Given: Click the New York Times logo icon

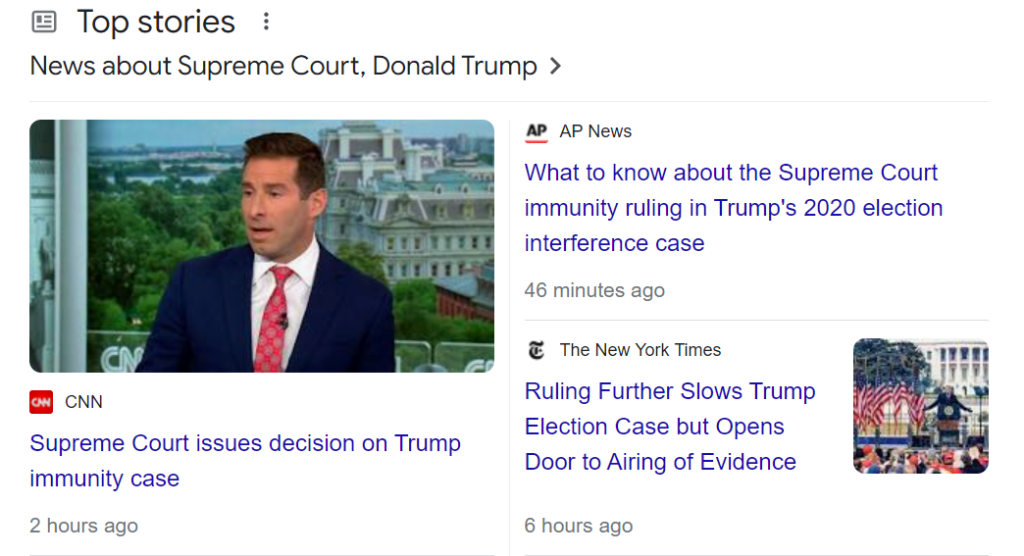Looking at the screenshot, I should pos(537,350).
